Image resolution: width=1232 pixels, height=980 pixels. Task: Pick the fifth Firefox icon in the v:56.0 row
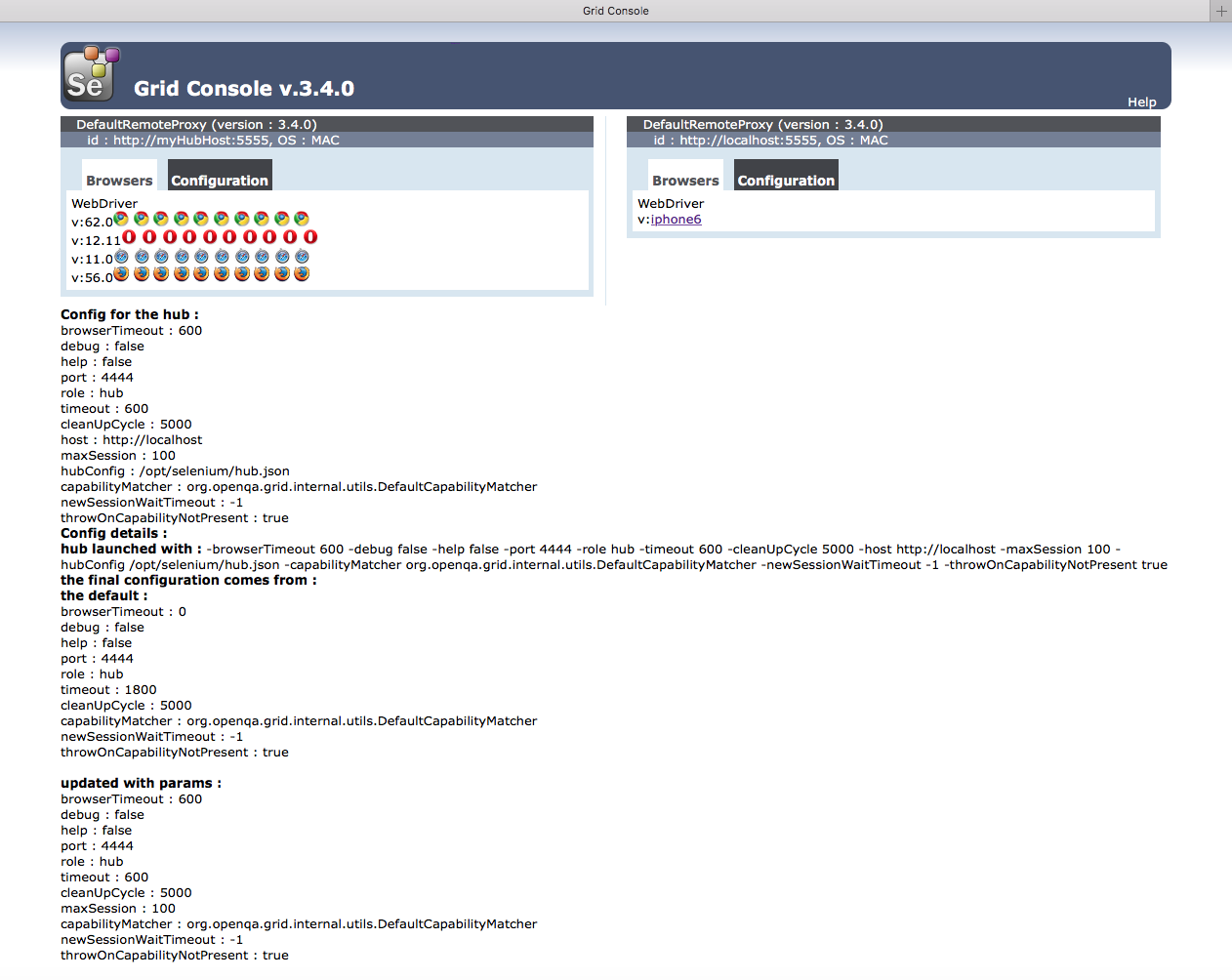click(201, 273)
